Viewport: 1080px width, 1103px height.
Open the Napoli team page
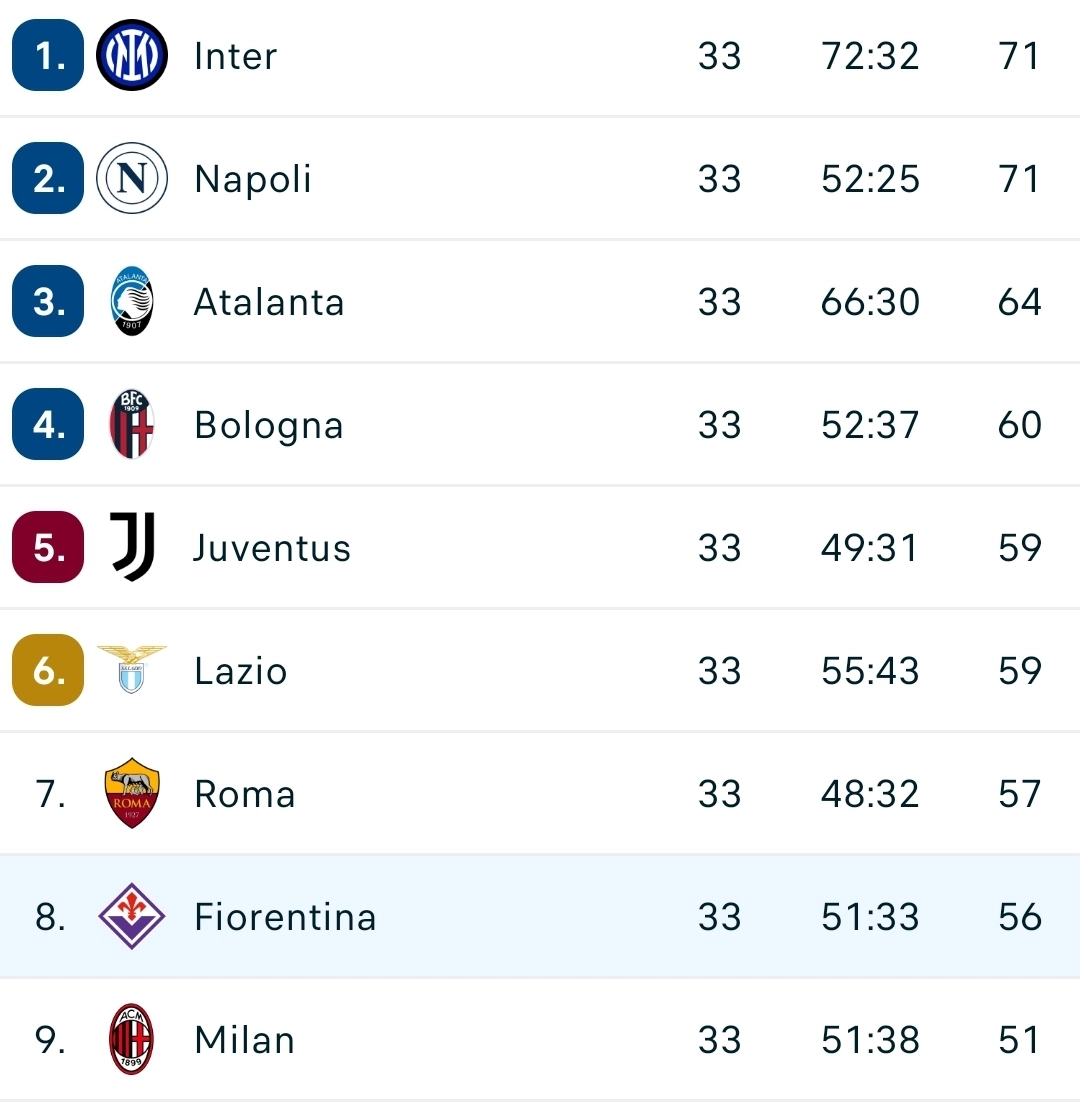pyautogui.click(x=252, y=180)
